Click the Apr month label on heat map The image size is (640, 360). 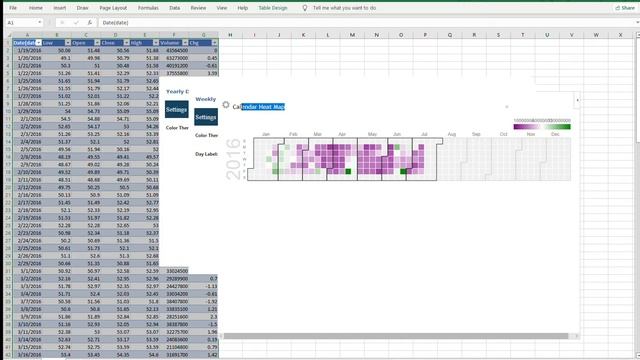pyautogui.click(x=342, y=134)
